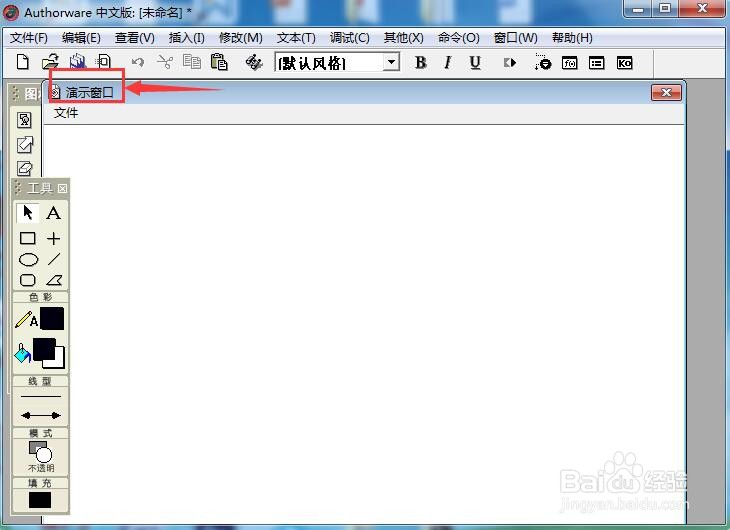The height and width of the screenshot is (530, 730).
Task: Open the Variables window icon
Action: 596,63
